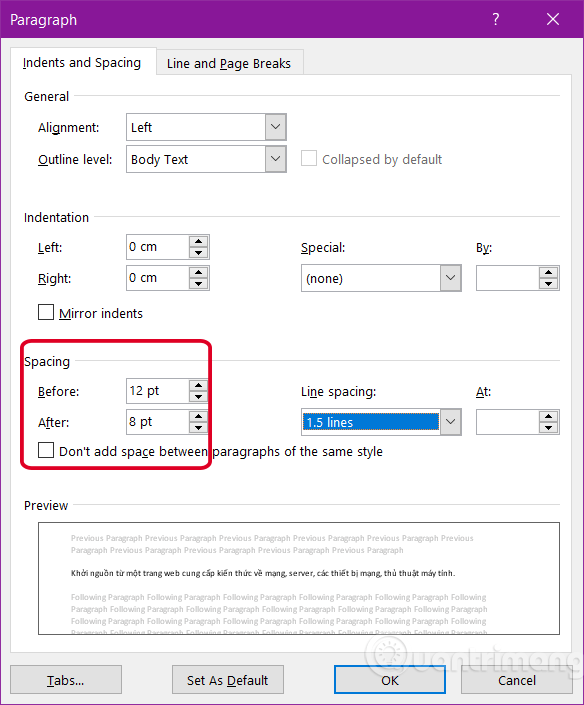Viewport: 584px width, 705px height.
Task: Click the Right indentation input field
Action: click(158, 278)
